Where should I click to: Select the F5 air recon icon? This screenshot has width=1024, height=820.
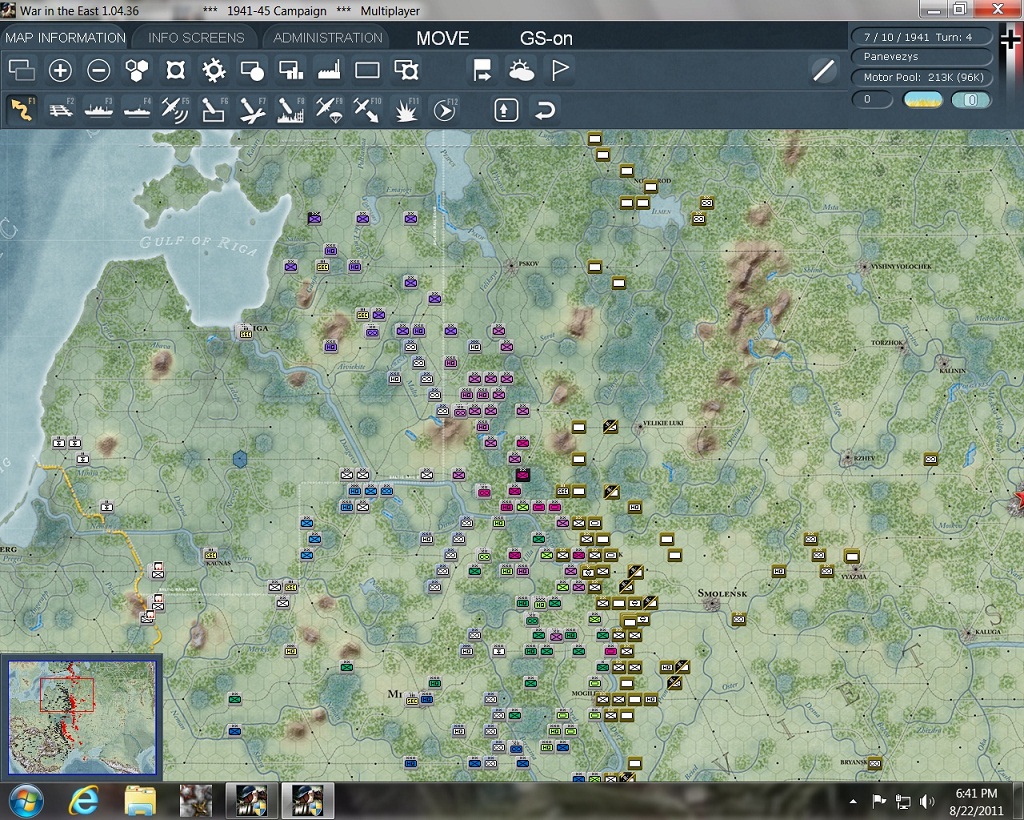(175, 109)
